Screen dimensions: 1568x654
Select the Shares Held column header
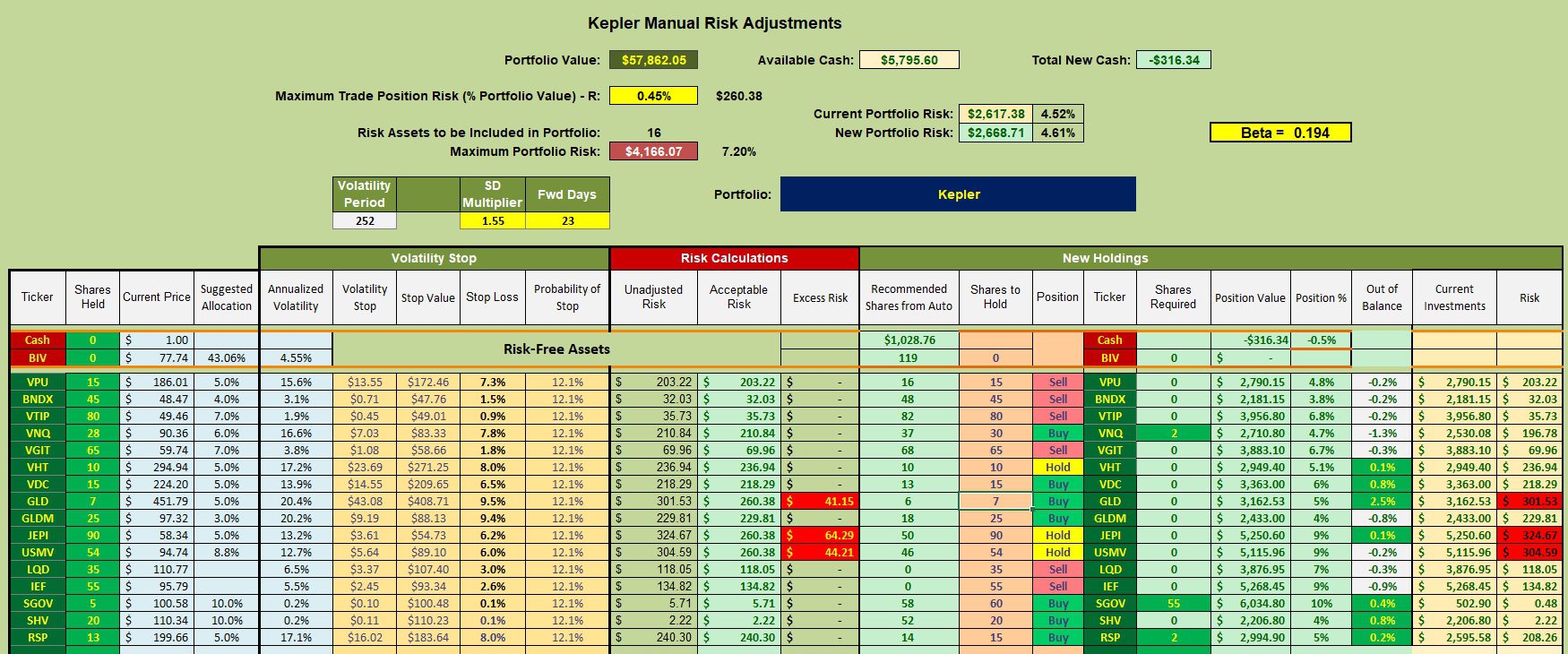point(92,297)
